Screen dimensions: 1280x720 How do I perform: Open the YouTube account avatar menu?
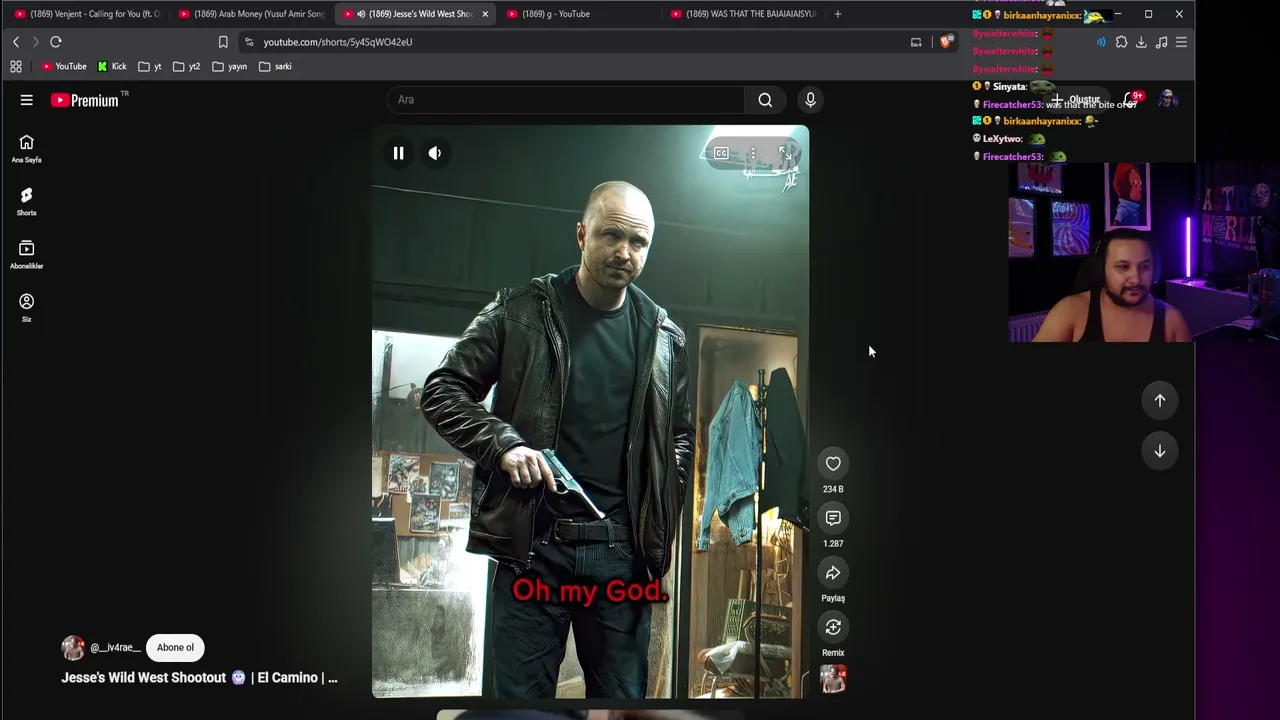pyautogui.click(x=1167, y=100)
